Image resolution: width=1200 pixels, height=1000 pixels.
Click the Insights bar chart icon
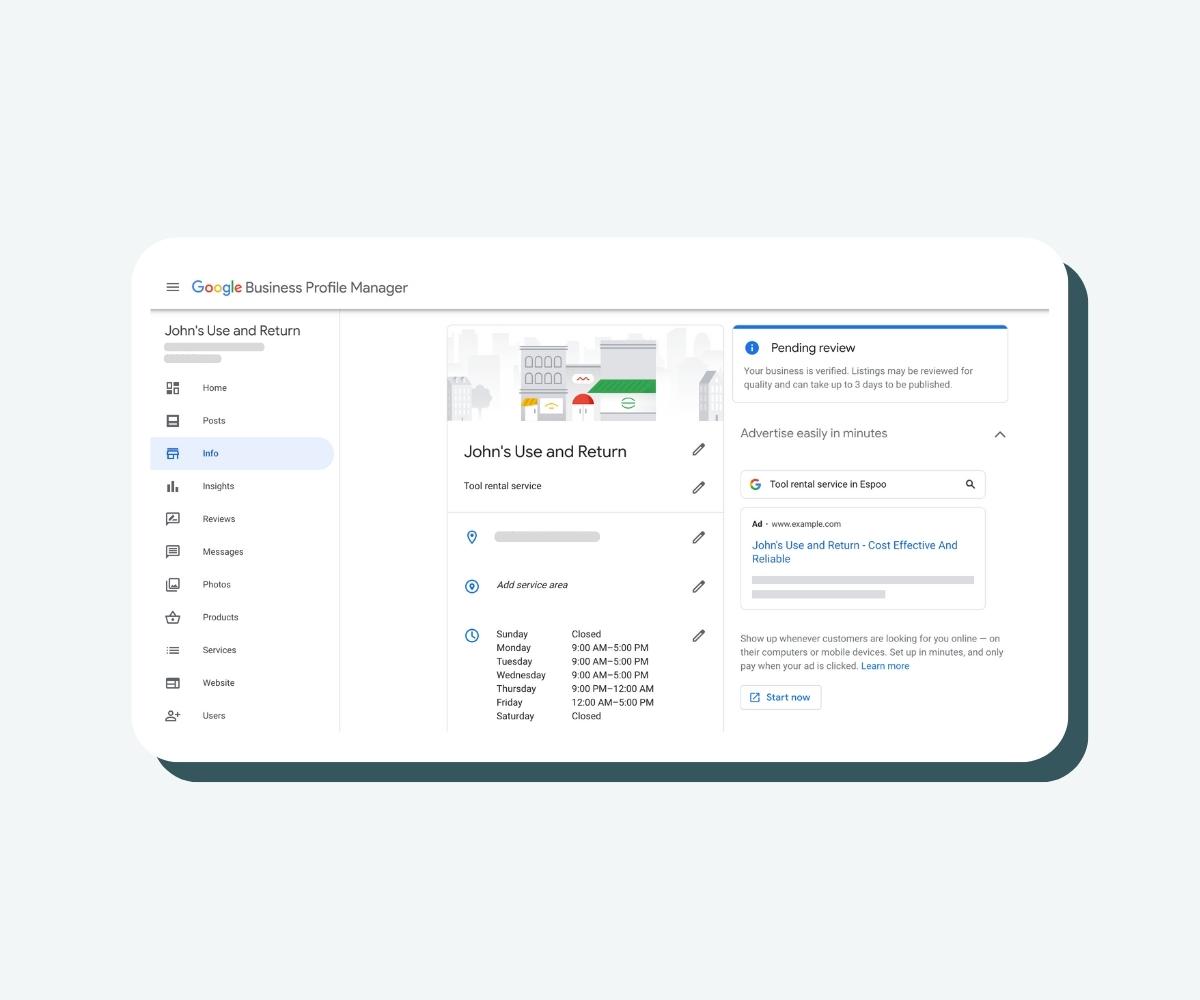click(173, 486)
